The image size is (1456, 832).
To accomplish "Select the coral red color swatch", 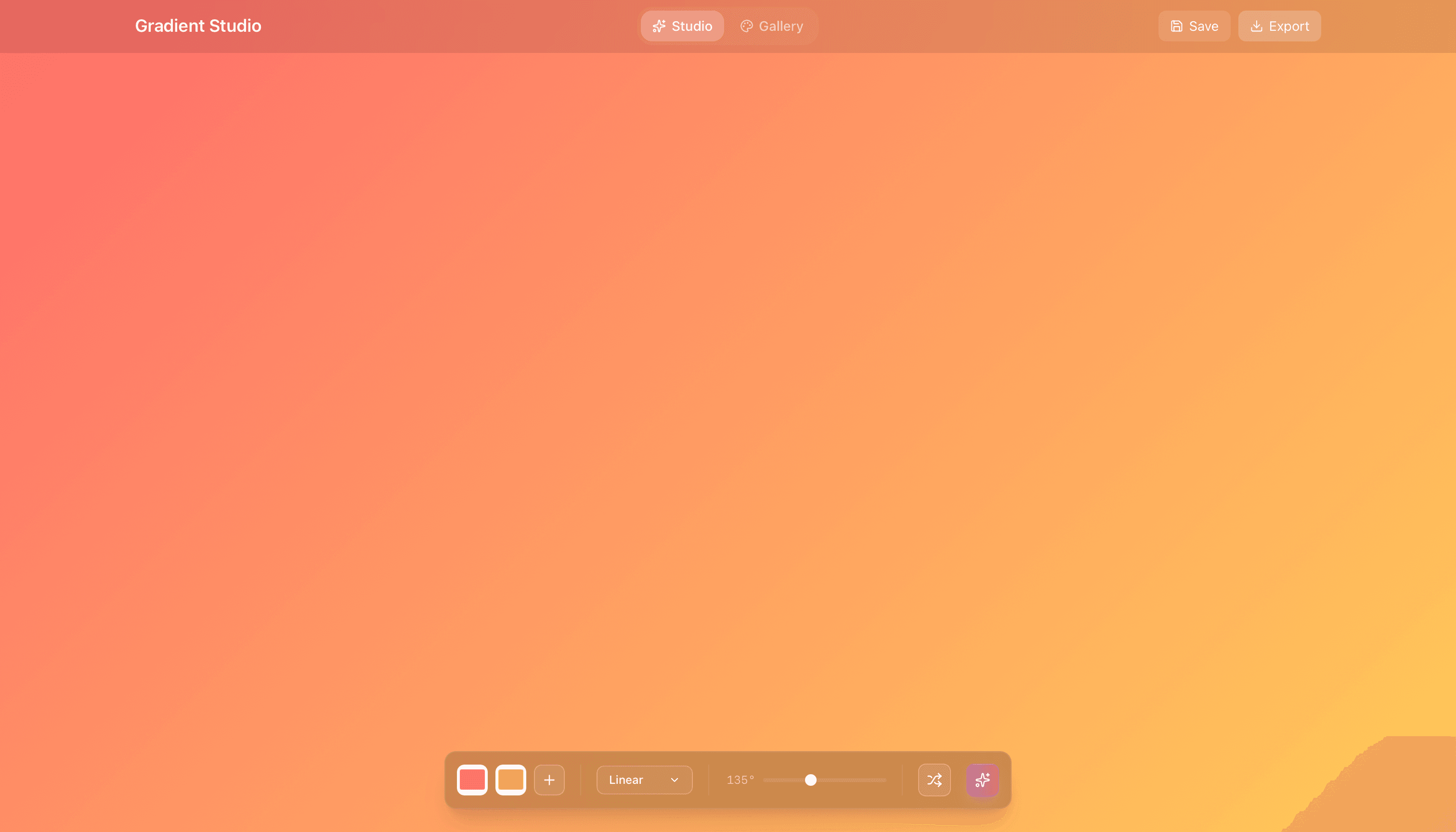I will [x=472, y=780].
